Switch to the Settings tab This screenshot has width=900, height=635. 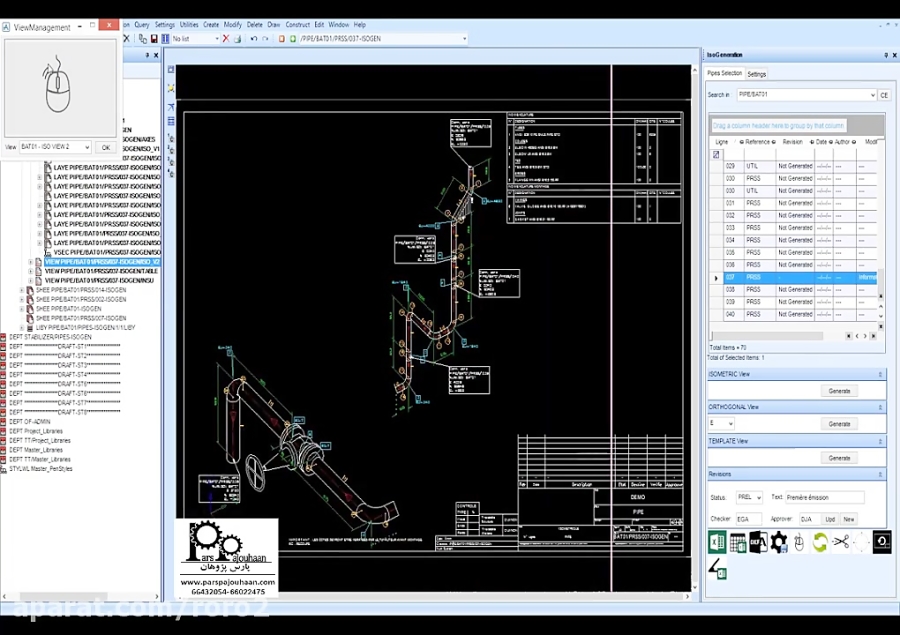click(x=757, y=73)
